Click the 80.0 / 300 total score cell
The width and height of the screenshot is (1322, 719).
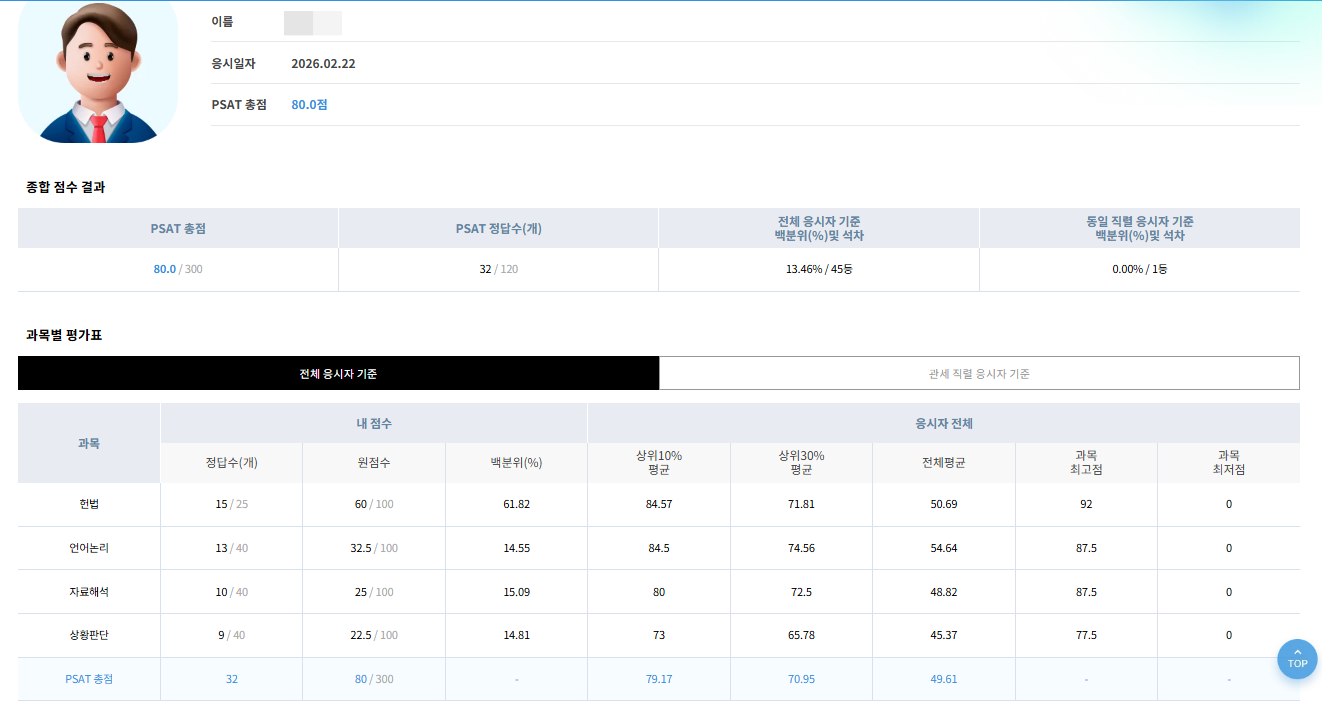[x=178, y=269]
